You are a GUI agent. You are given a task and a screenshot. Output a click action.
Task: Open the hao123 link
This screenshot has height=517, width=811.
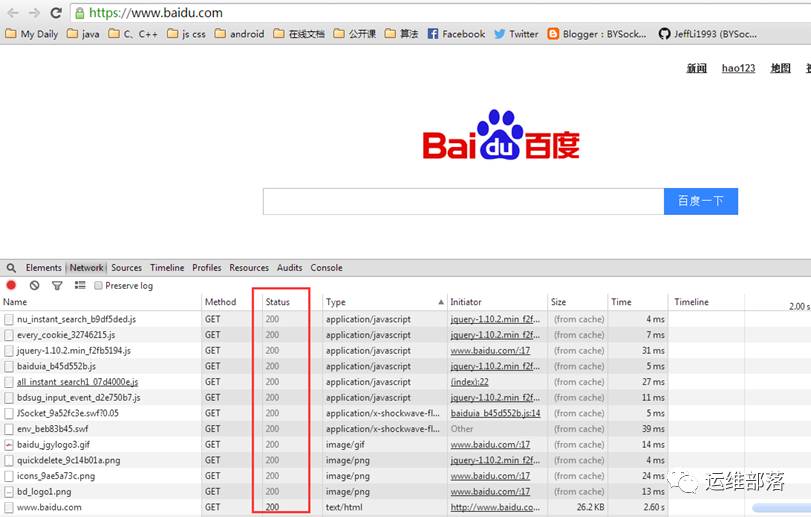738,69
